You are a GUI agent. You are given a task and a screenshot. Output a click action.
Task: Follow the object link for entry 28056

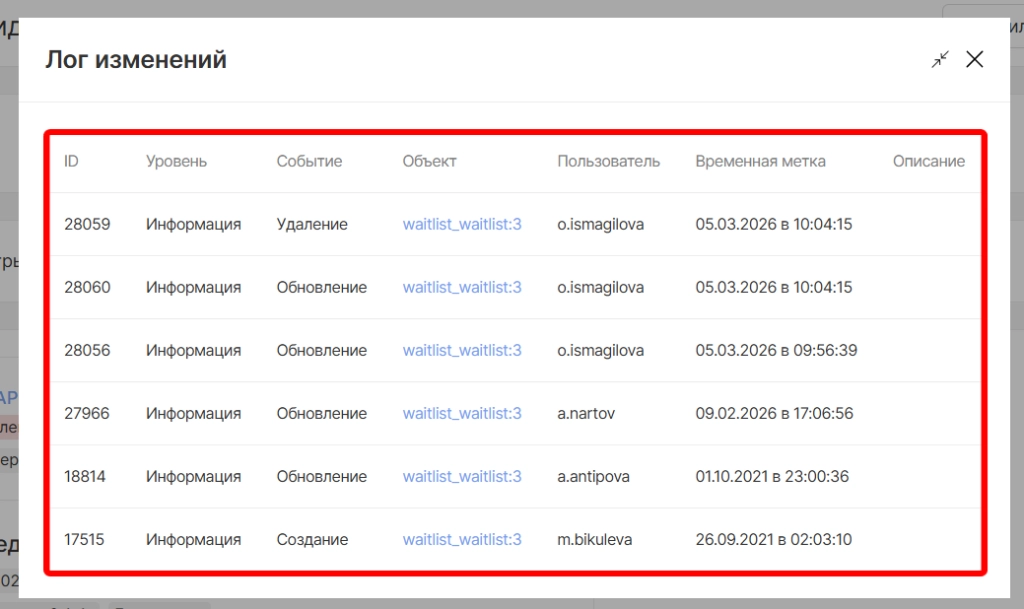[x=462, y=350]
